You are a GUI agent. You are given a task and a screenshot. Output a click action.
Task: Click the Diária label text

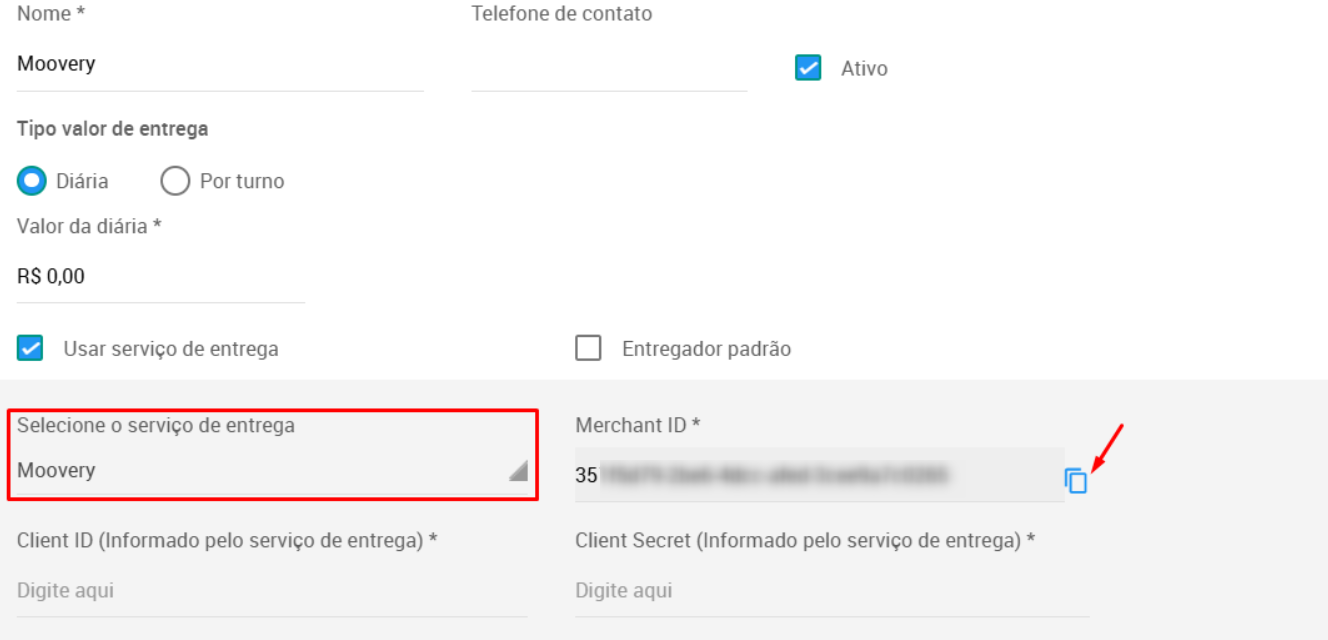(x=82, y=181)
